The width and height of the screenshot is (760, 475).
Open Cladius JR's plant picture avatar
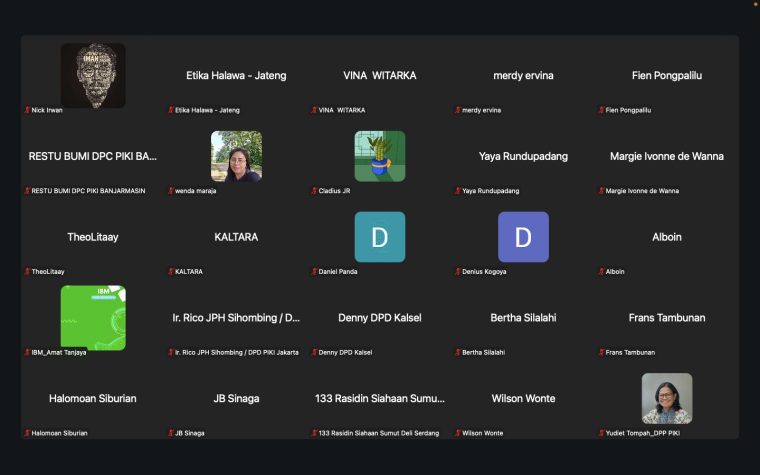click(380, 156)
